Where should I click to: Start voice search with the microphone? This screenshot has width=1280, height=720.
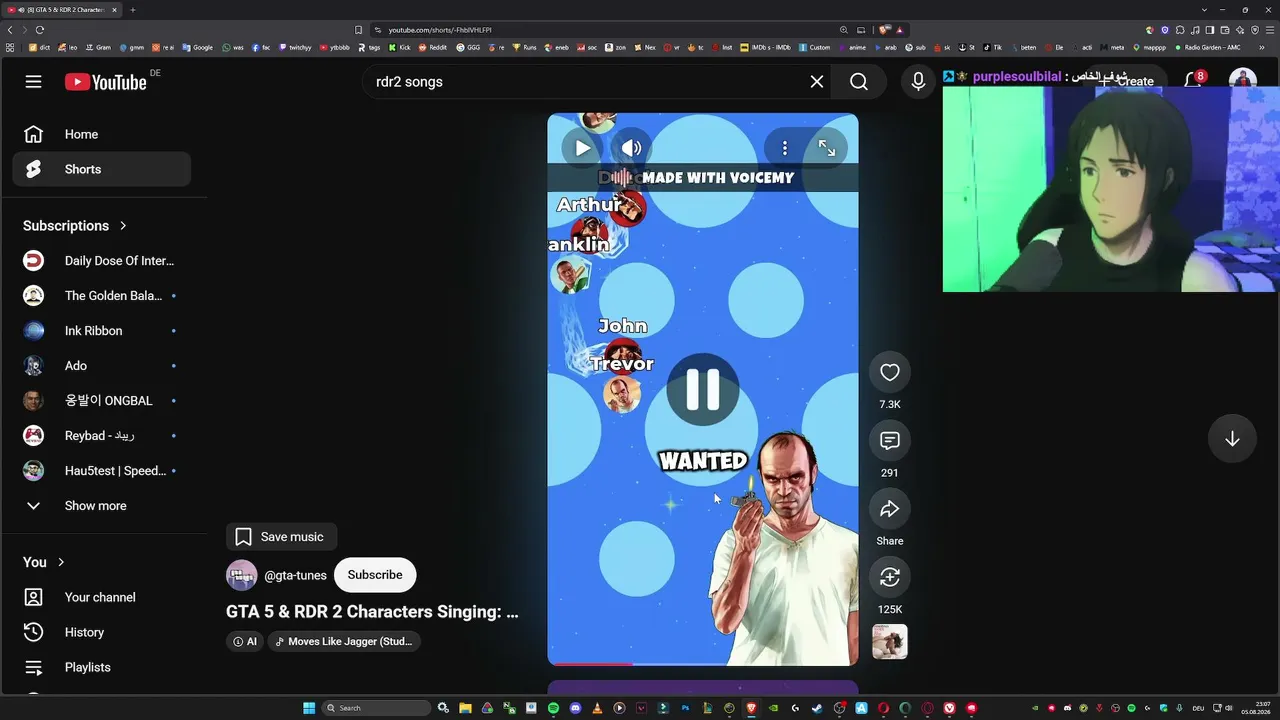918,82
